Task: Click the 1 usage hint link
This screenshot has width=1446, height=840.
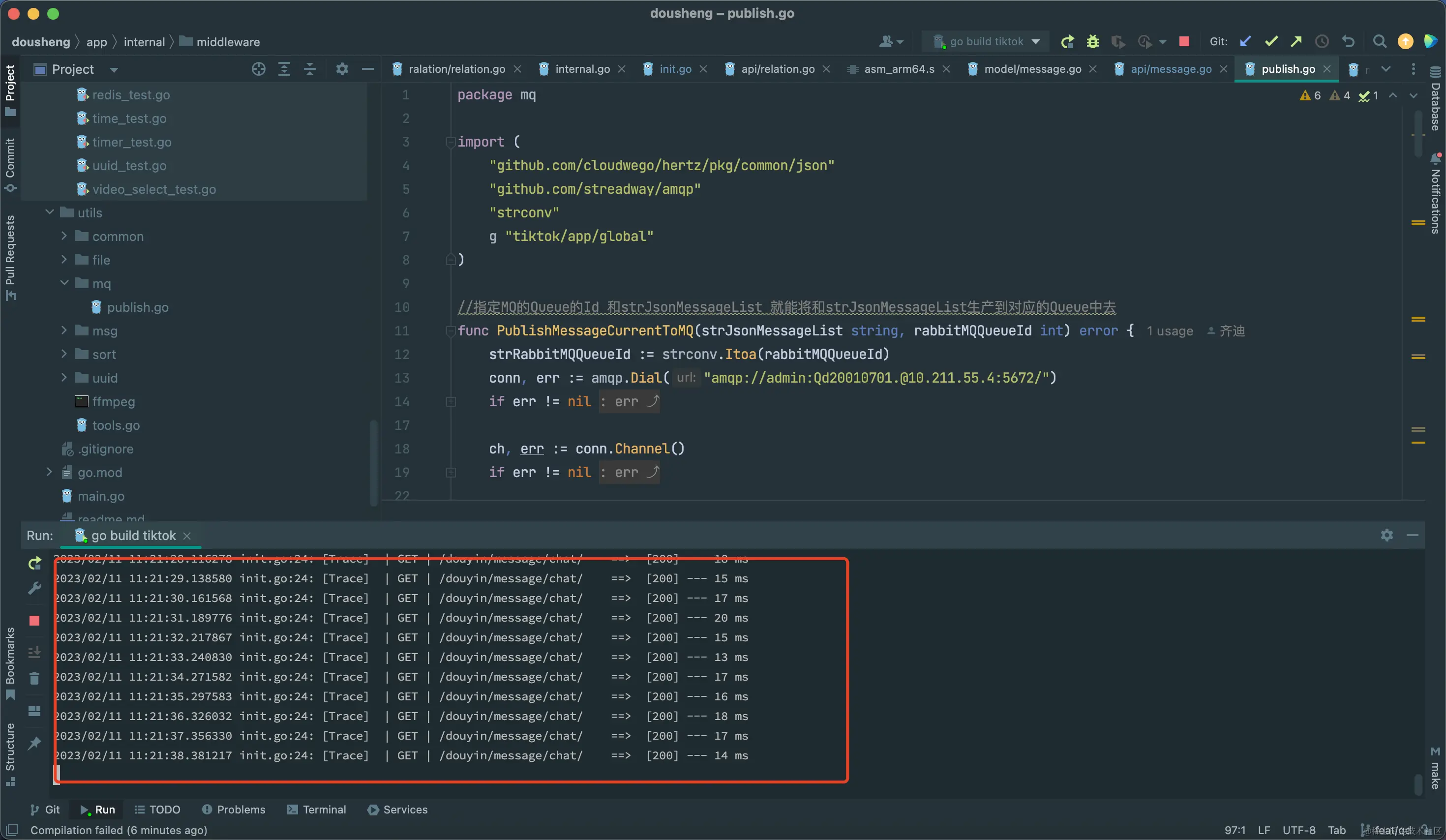Action: [1170, 331]
